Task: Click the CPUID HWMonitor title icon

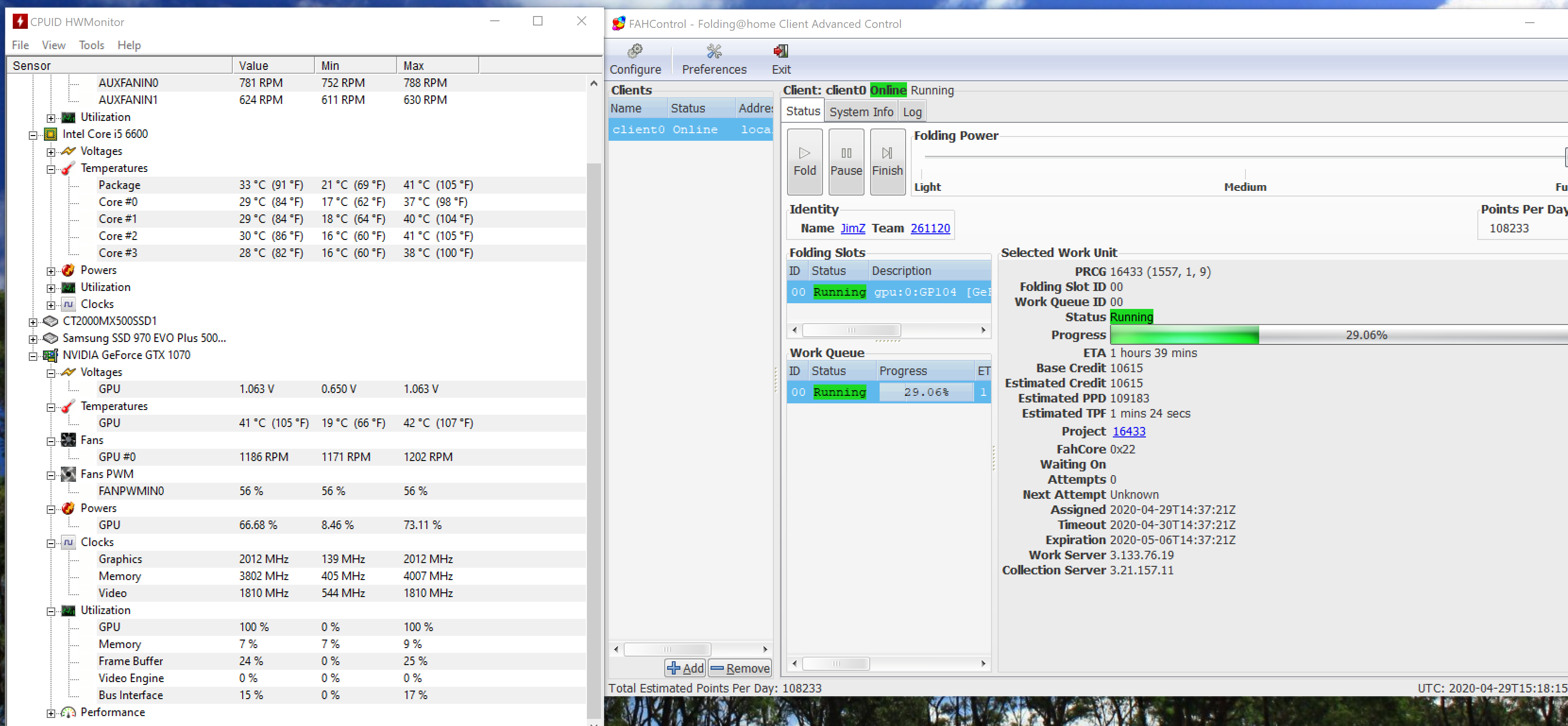Action: click(20, 22)
